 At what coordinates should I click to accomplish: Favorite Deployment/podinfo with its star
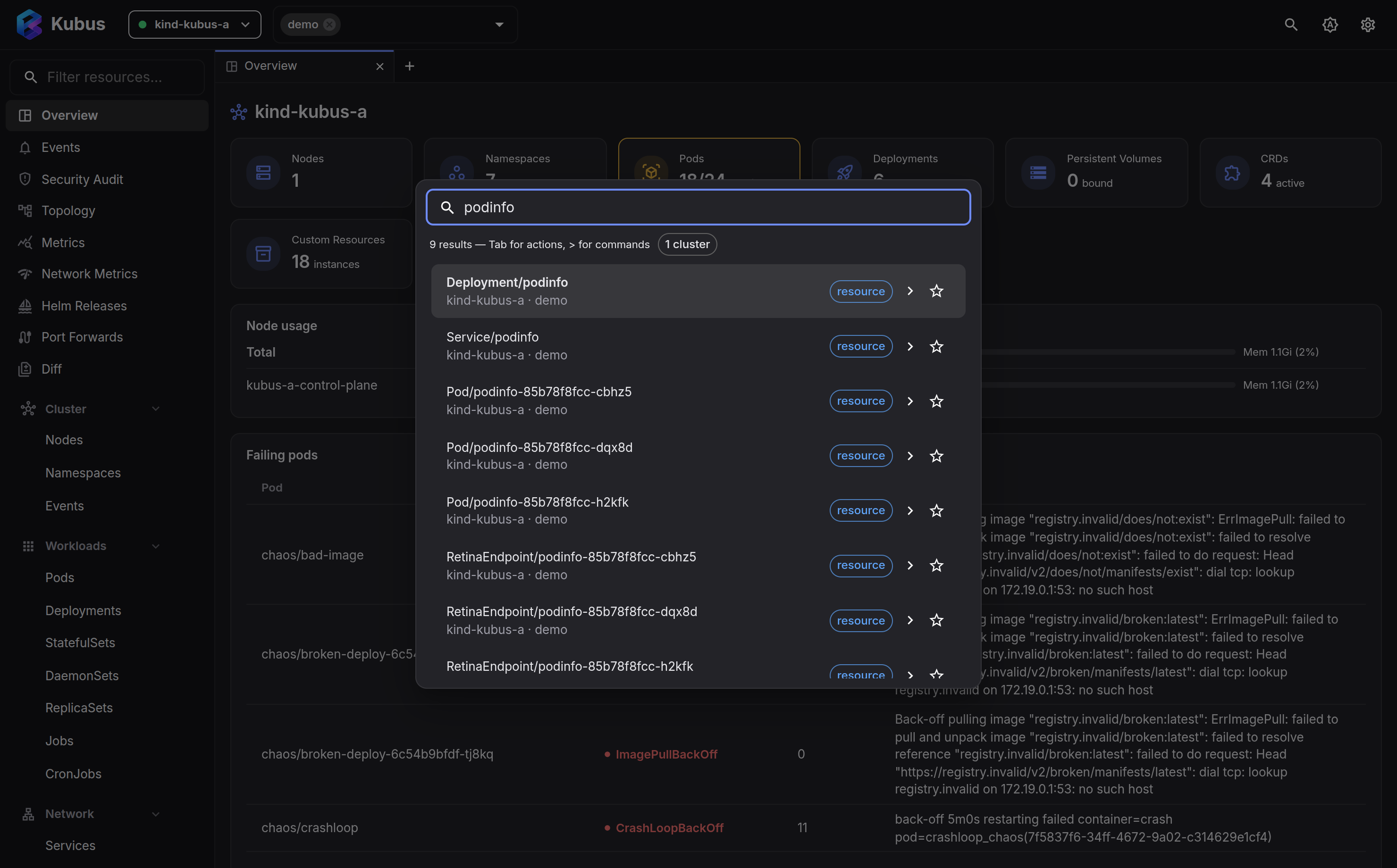(936, 291)
